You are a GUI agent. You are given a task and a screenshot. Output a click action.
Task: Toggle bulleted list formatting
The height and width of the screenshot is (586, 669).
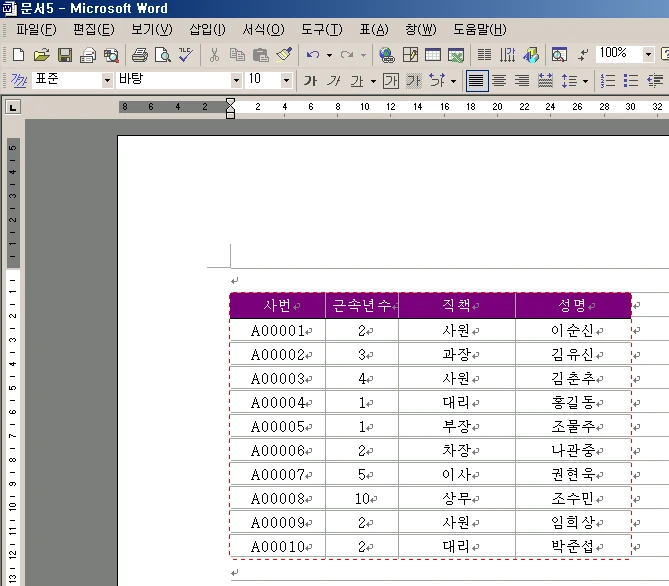[x=631, y=80]
